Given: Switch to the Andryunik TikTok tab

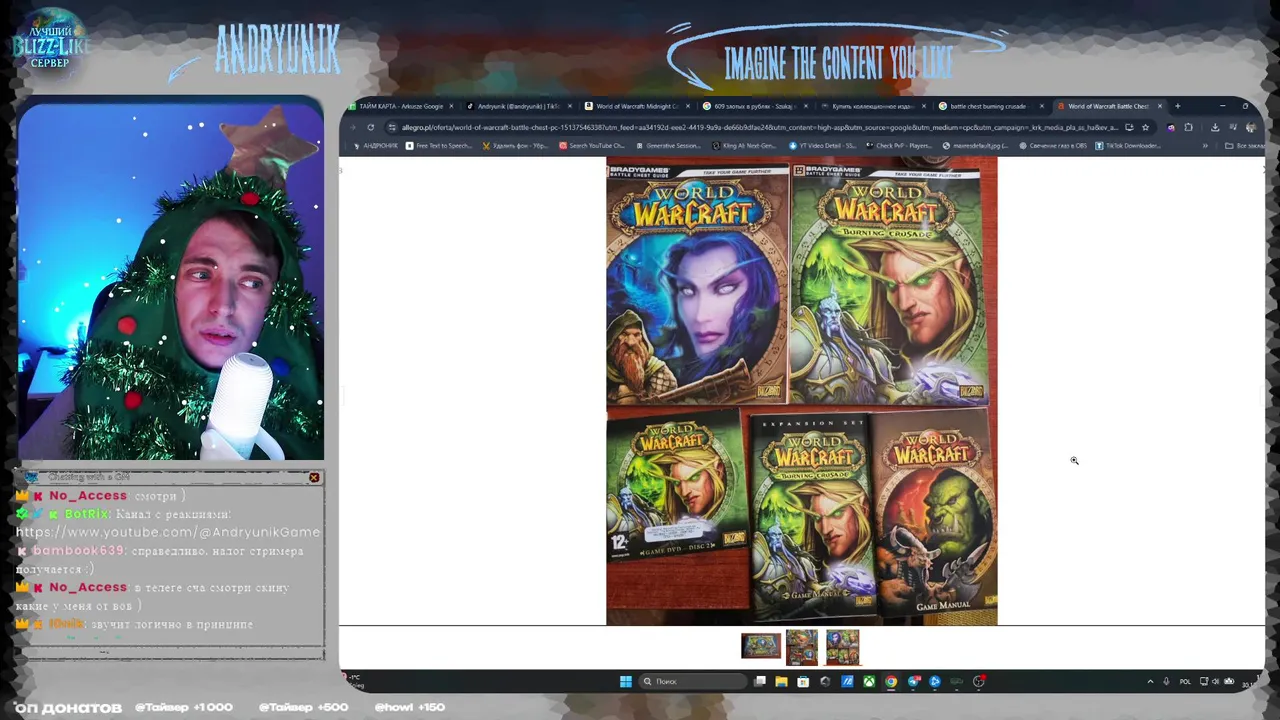Looking at the screenshot, I should 517,106.
